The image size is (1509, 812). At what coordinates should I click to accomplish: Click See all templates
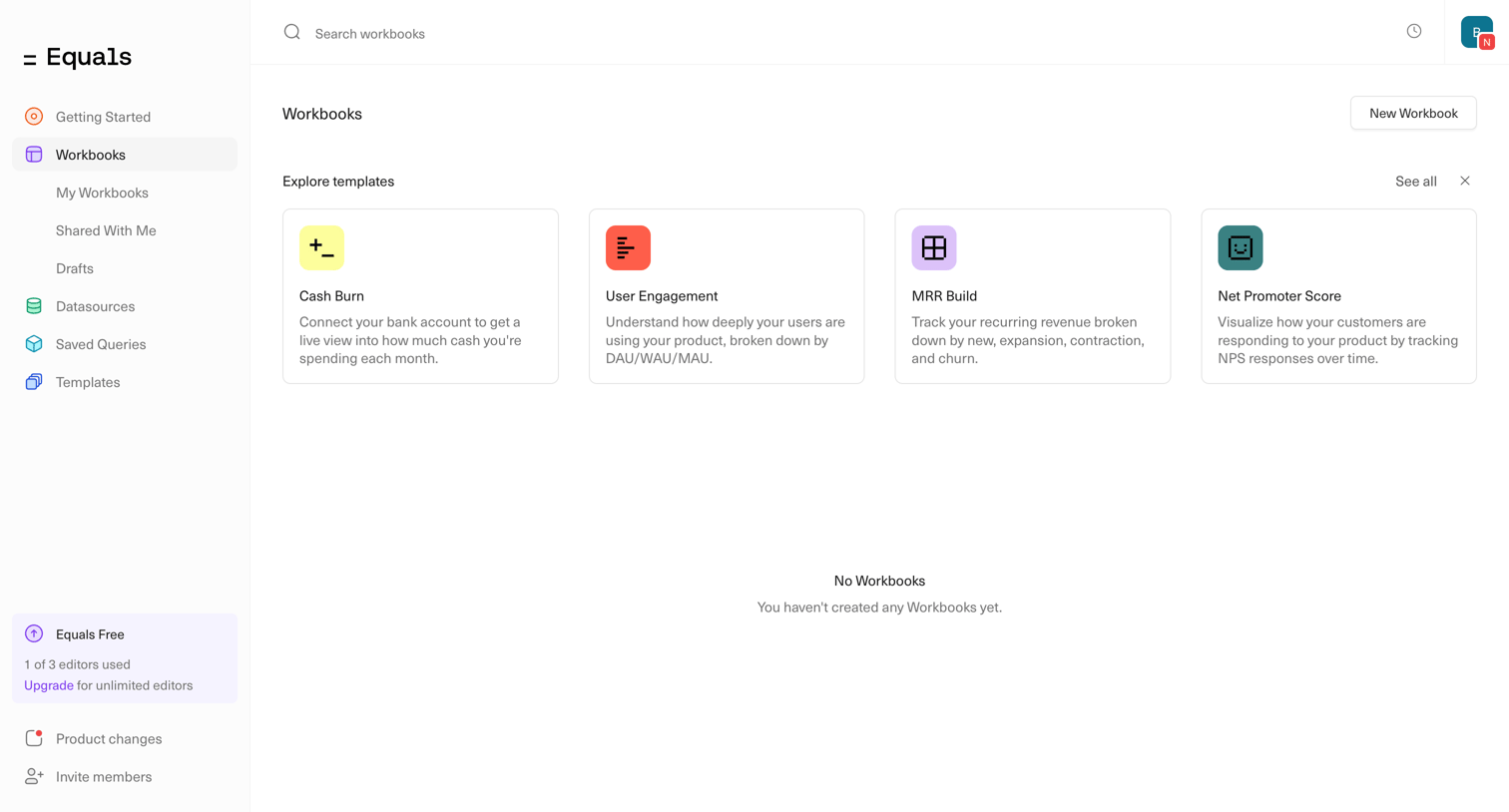pos(1416,181)
